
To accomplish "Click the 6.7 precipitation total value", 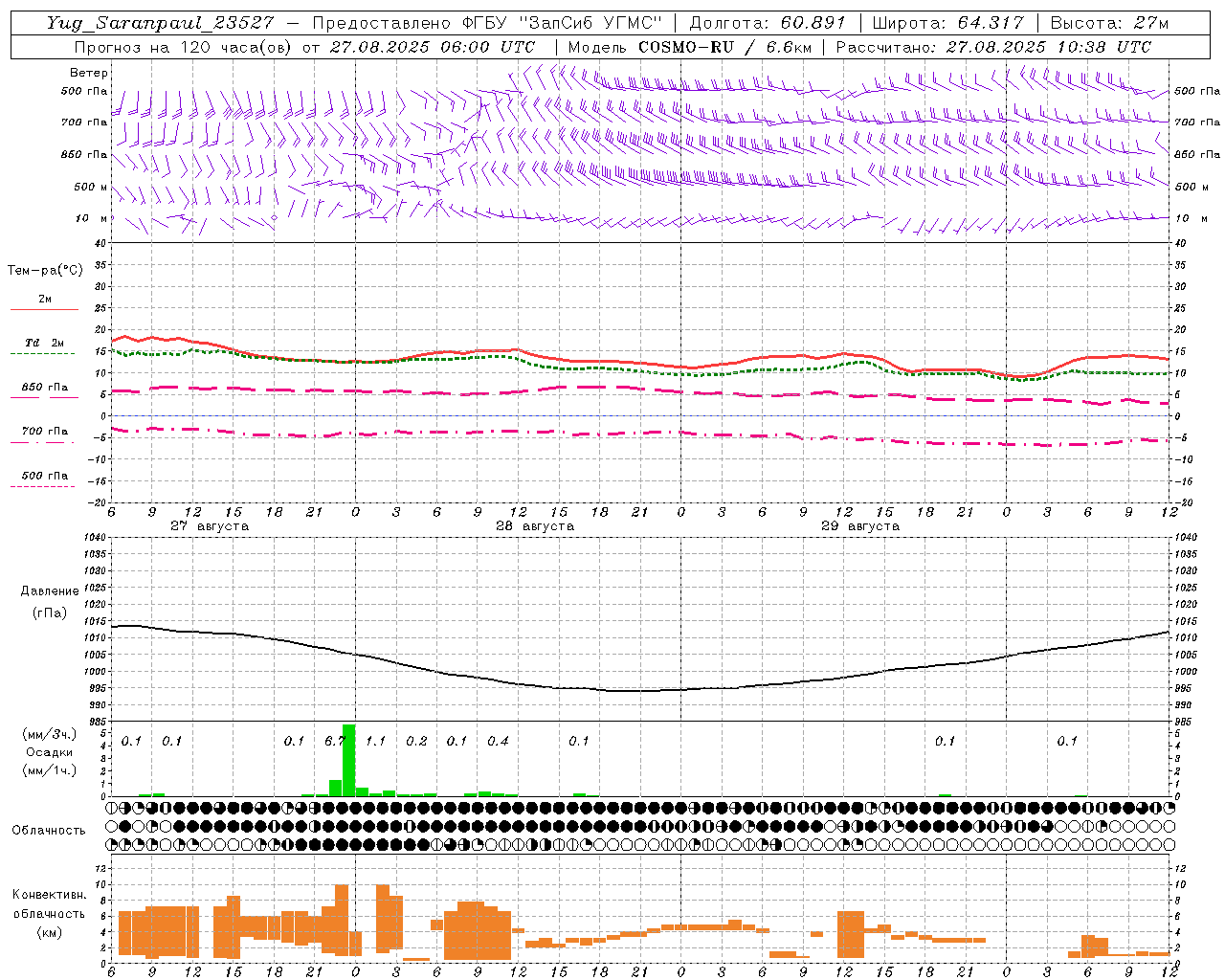I will click(x=334, y=741).
